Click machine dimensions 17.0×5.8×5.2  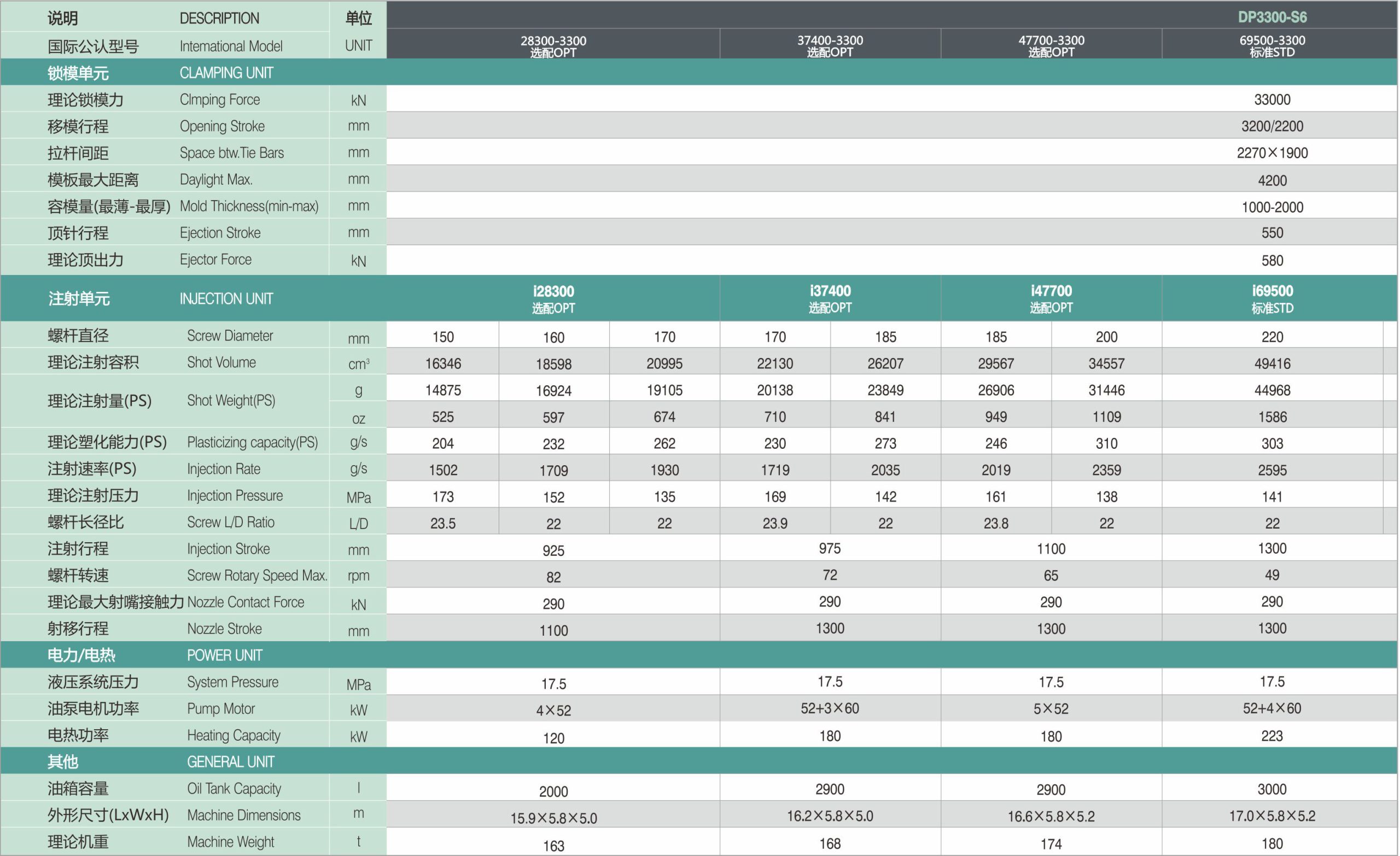[1272, 816]
